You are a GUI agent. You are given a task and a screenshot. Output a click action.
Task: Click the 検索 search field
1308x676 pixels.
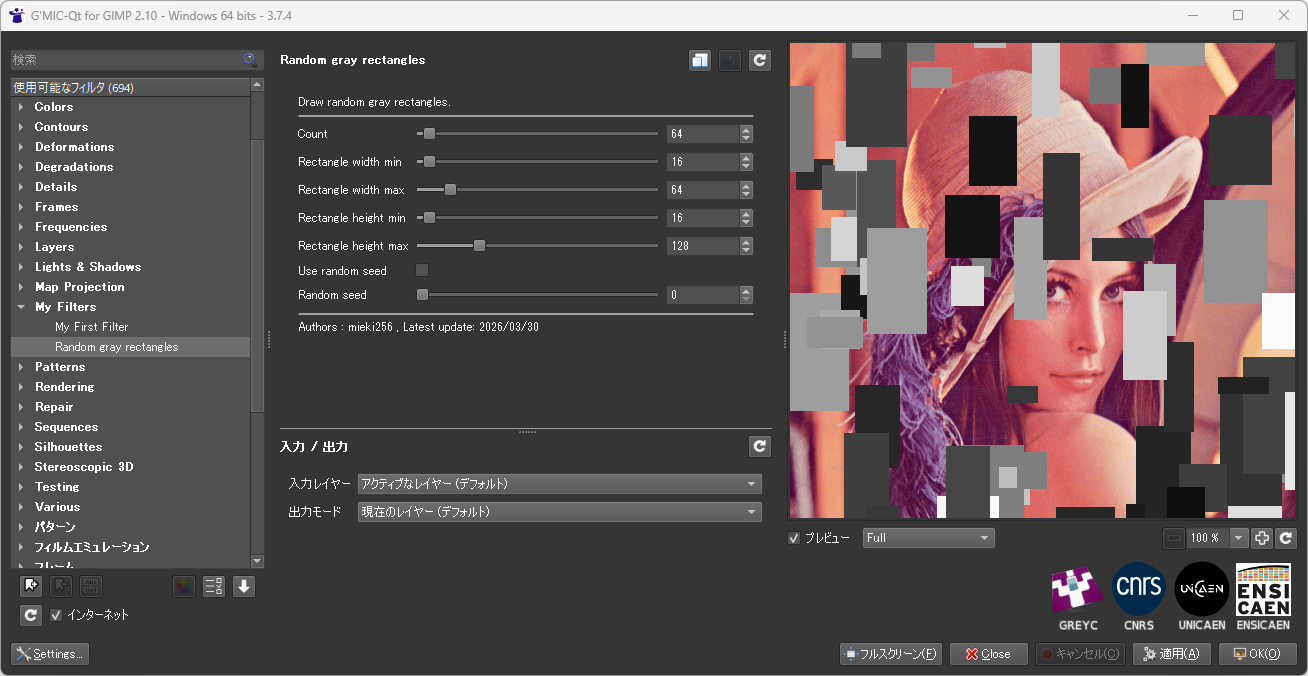tap(127, 60)
